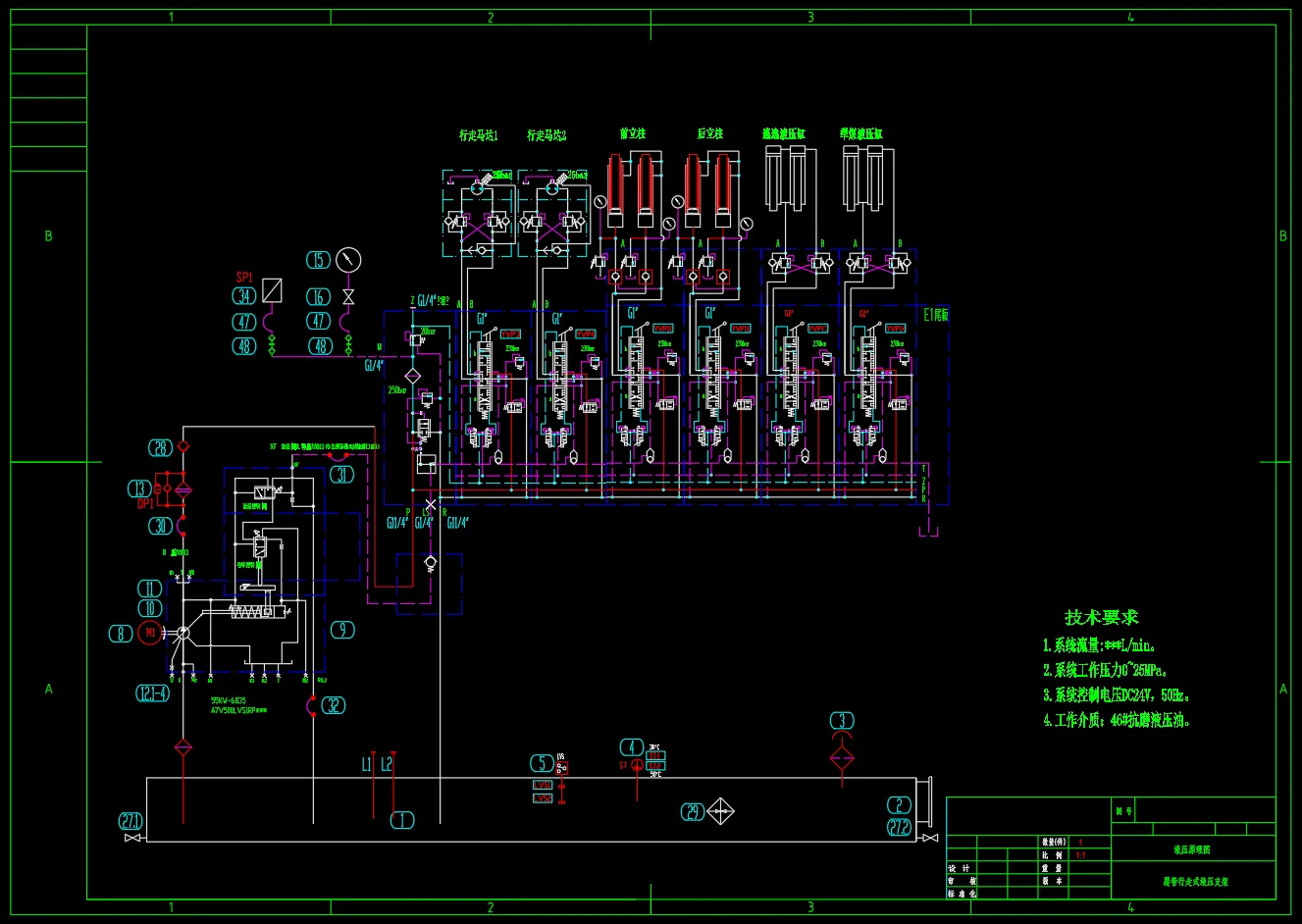Click balloon number 15

(x=318, y=260)
